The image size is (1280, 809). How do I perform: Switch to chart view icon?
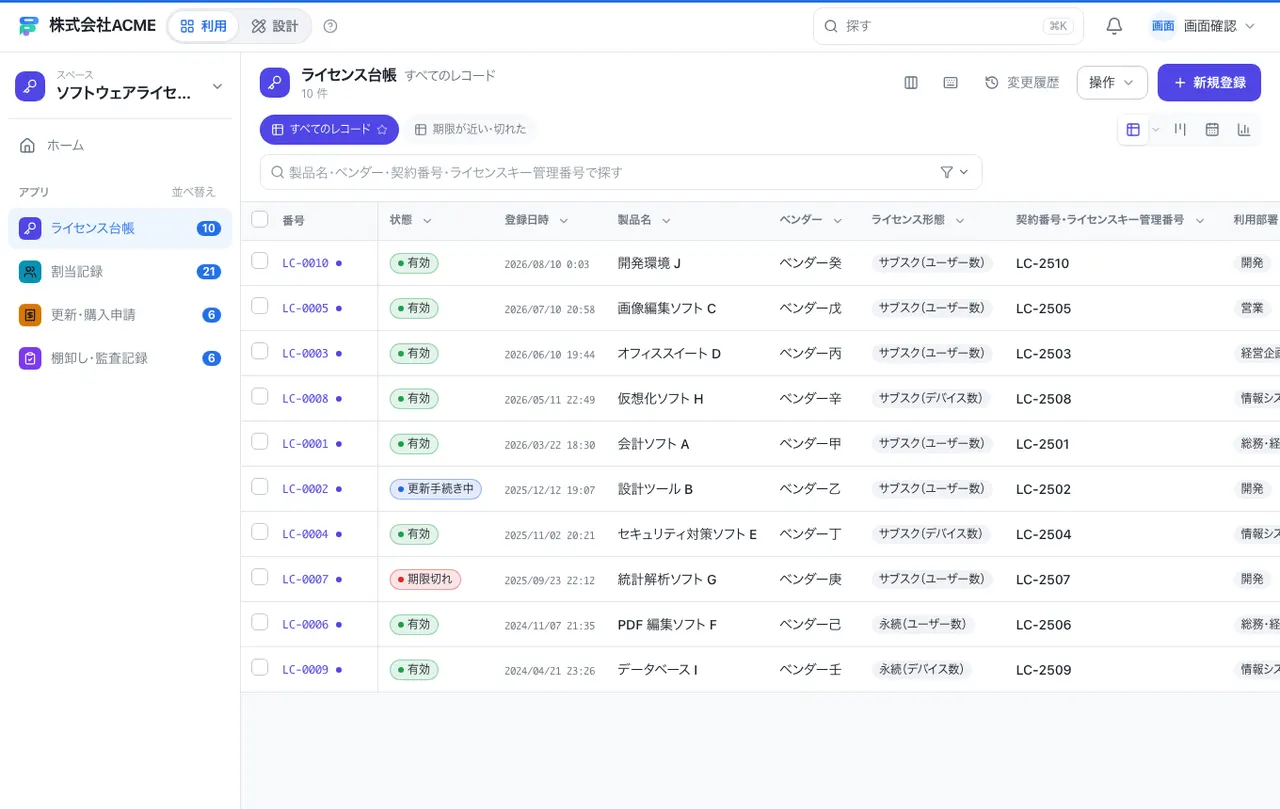(x=1244, y=129)
